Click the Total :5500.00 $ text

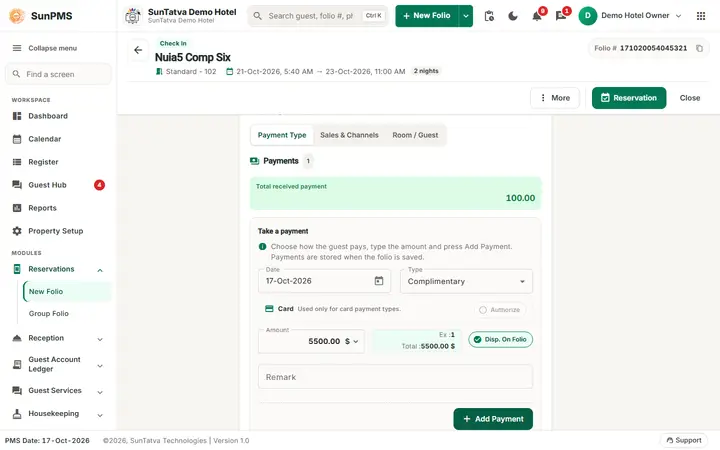[428, 346]
